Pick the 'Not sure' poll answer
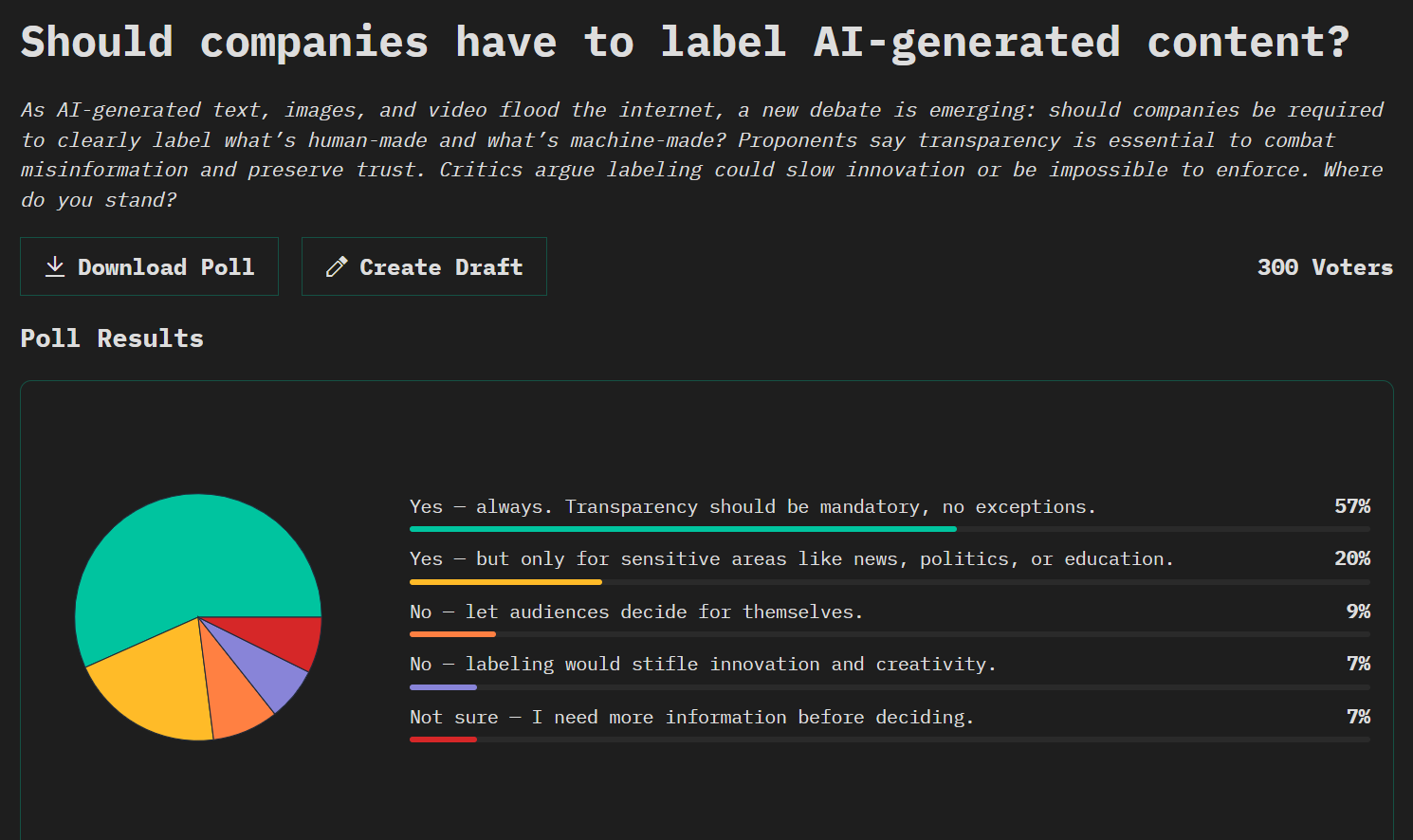This screenshot has height=840, width=1413. (x=692, y=717)
